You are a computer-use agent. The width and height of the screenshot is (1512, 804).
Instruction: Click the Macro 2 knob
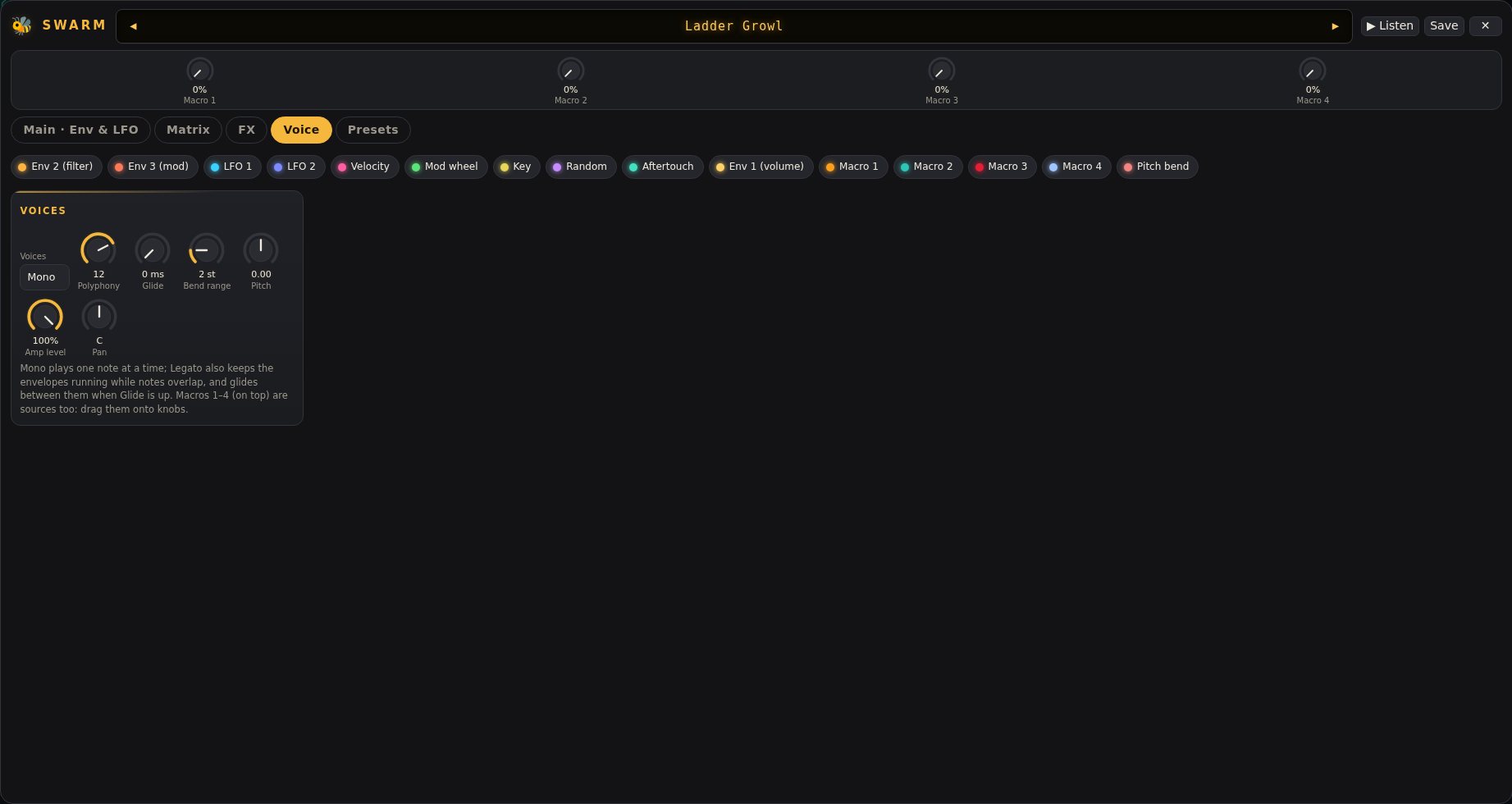point(570,71)
